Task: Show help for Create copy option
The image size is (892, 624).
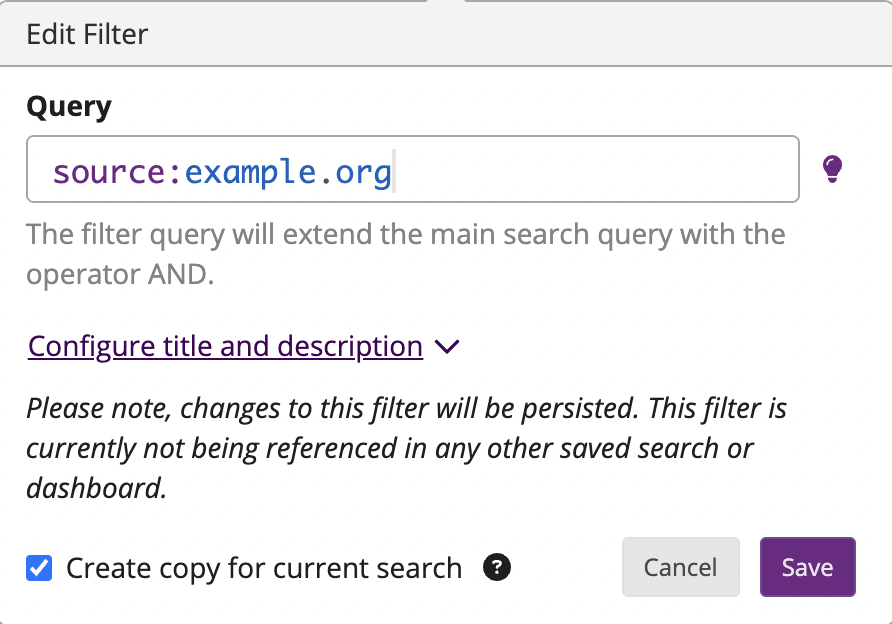Action: (497, 567)
